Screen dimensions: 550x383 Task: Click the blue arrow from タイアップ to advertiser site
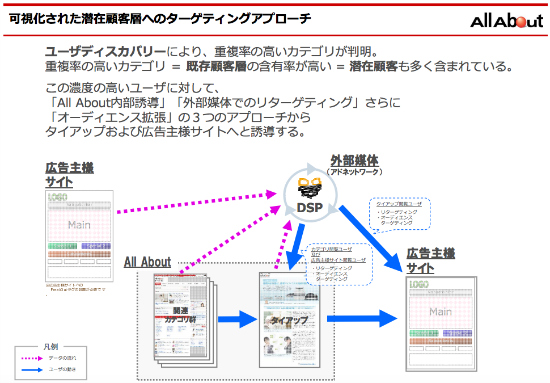point(362,318)
